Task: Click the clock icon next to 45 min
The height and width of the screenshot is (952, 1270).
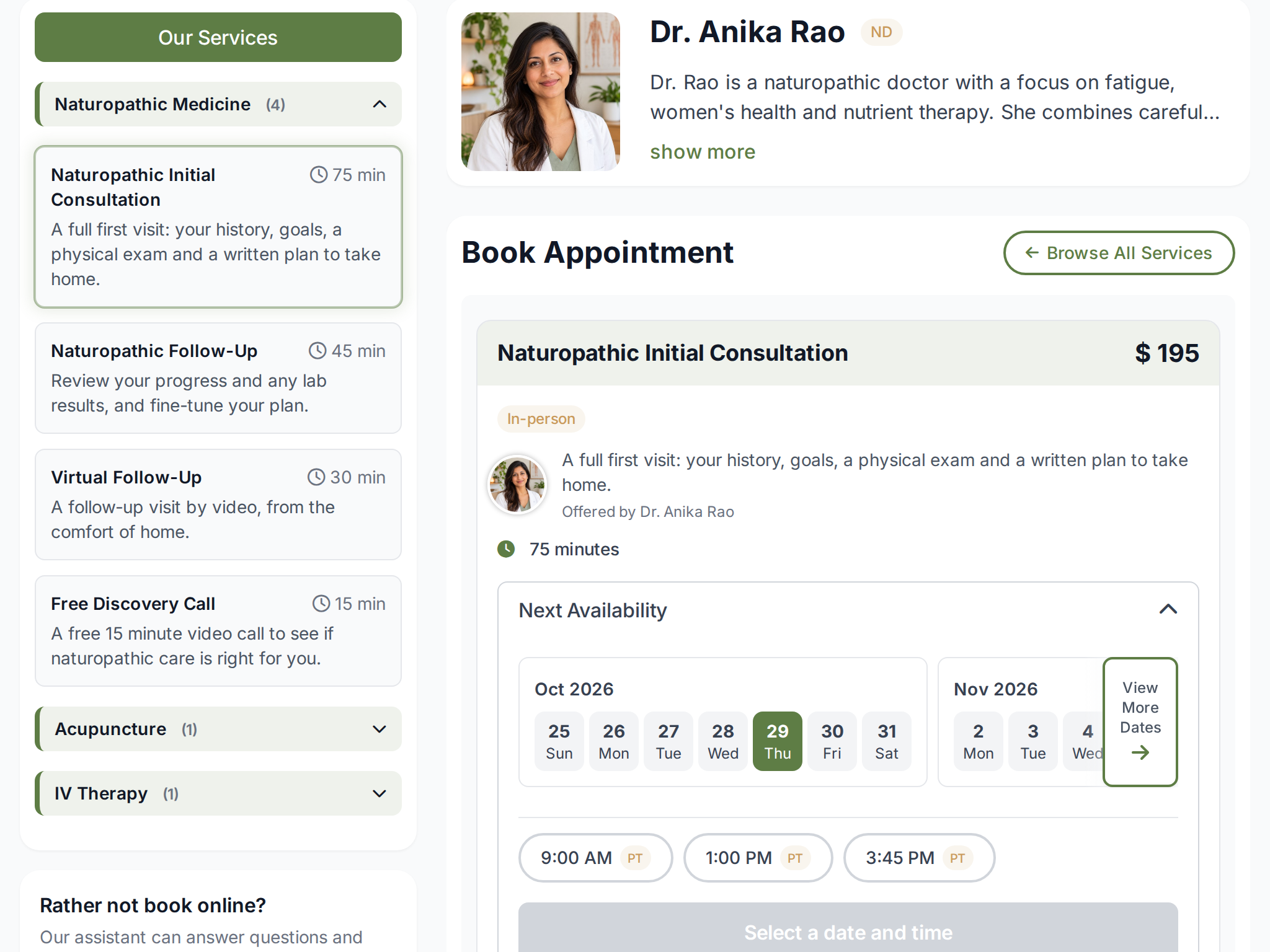Action: [x=317, y=351]
